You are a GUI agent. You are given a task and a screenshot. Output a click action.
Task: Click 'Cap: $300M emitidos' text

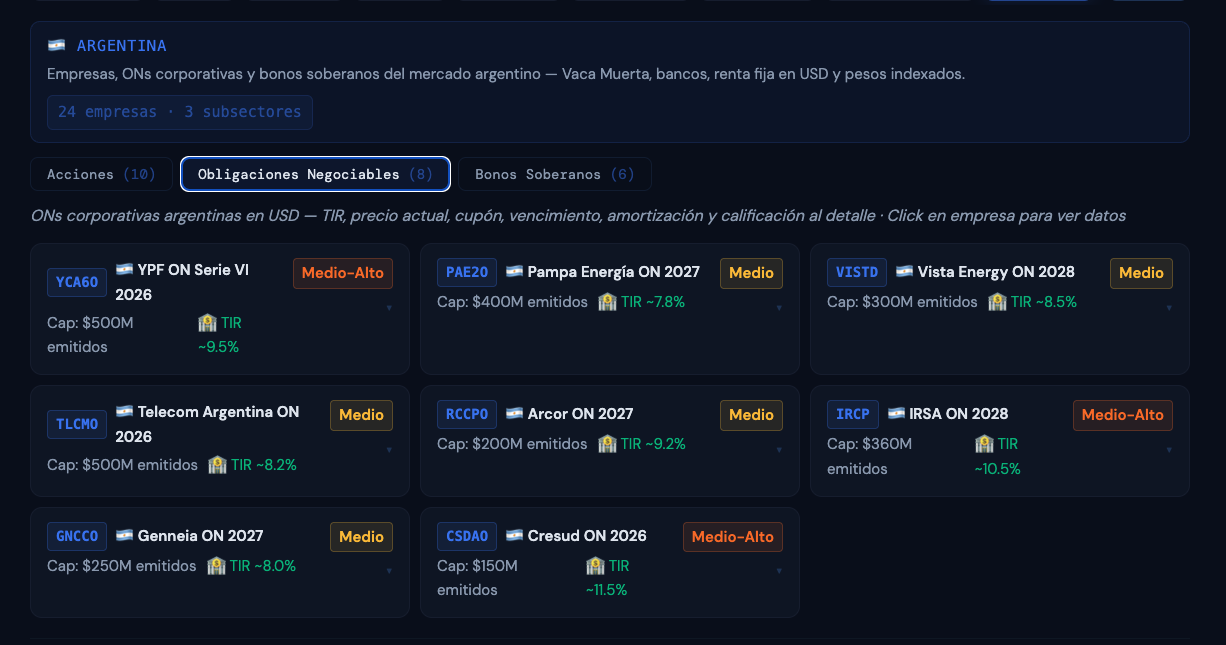[x=902, y=301]
